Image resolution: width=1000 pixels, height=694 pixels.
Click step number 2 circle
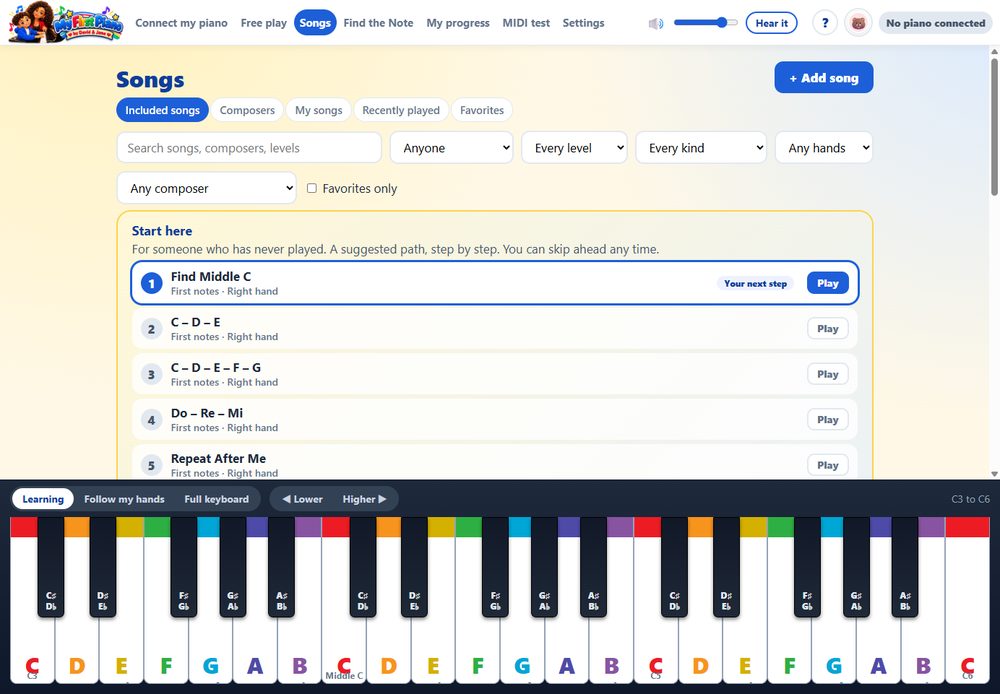coord(151,329)
